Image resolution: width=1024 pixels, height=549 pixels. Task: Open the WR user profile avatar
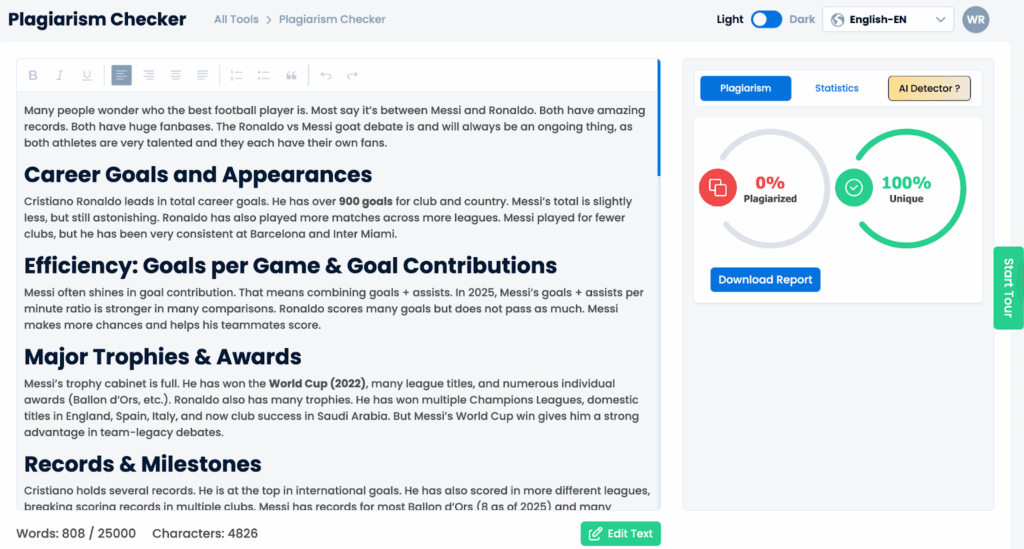[x=975, y=19]
